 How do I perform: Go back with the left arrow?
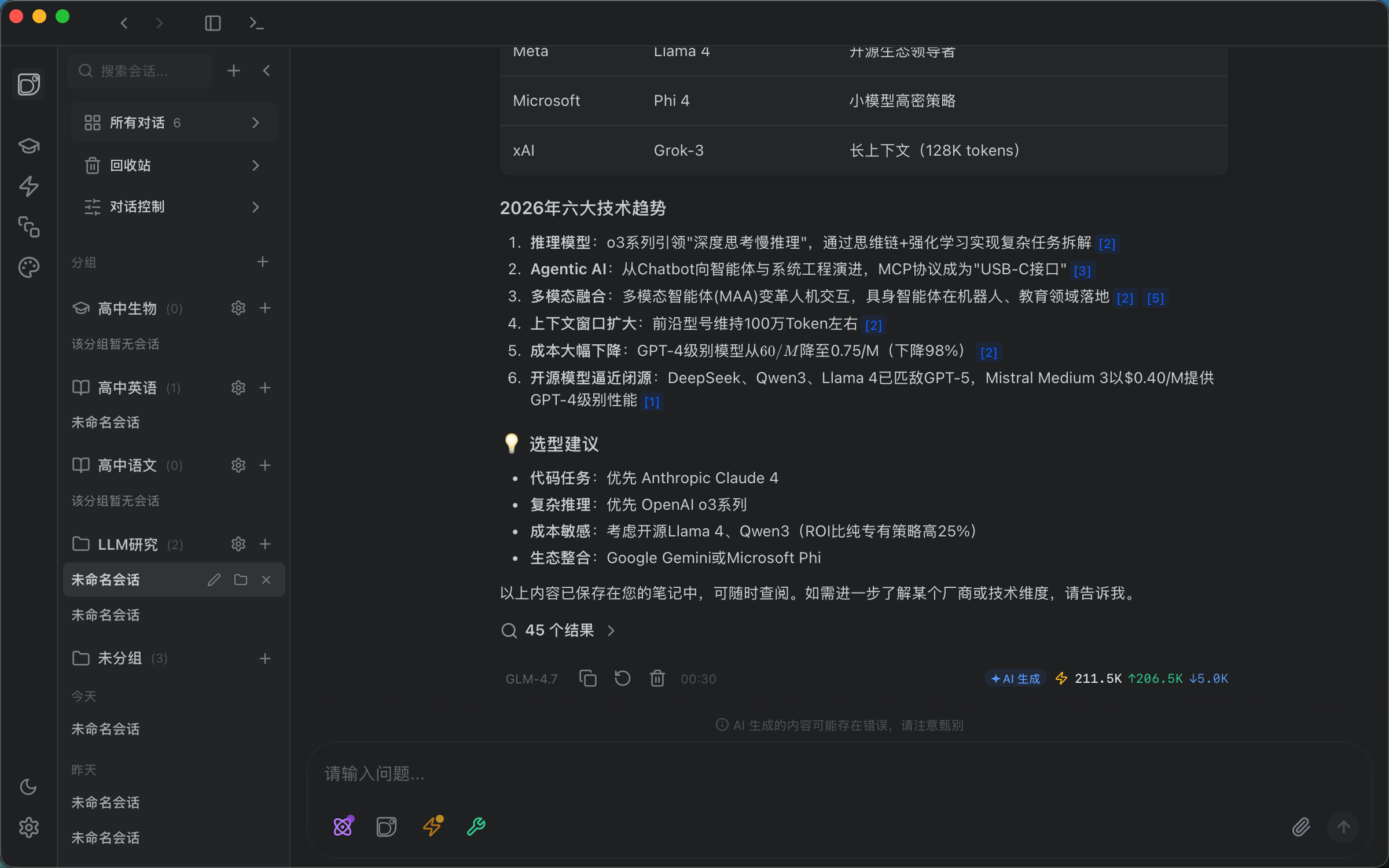click(124, 23)
